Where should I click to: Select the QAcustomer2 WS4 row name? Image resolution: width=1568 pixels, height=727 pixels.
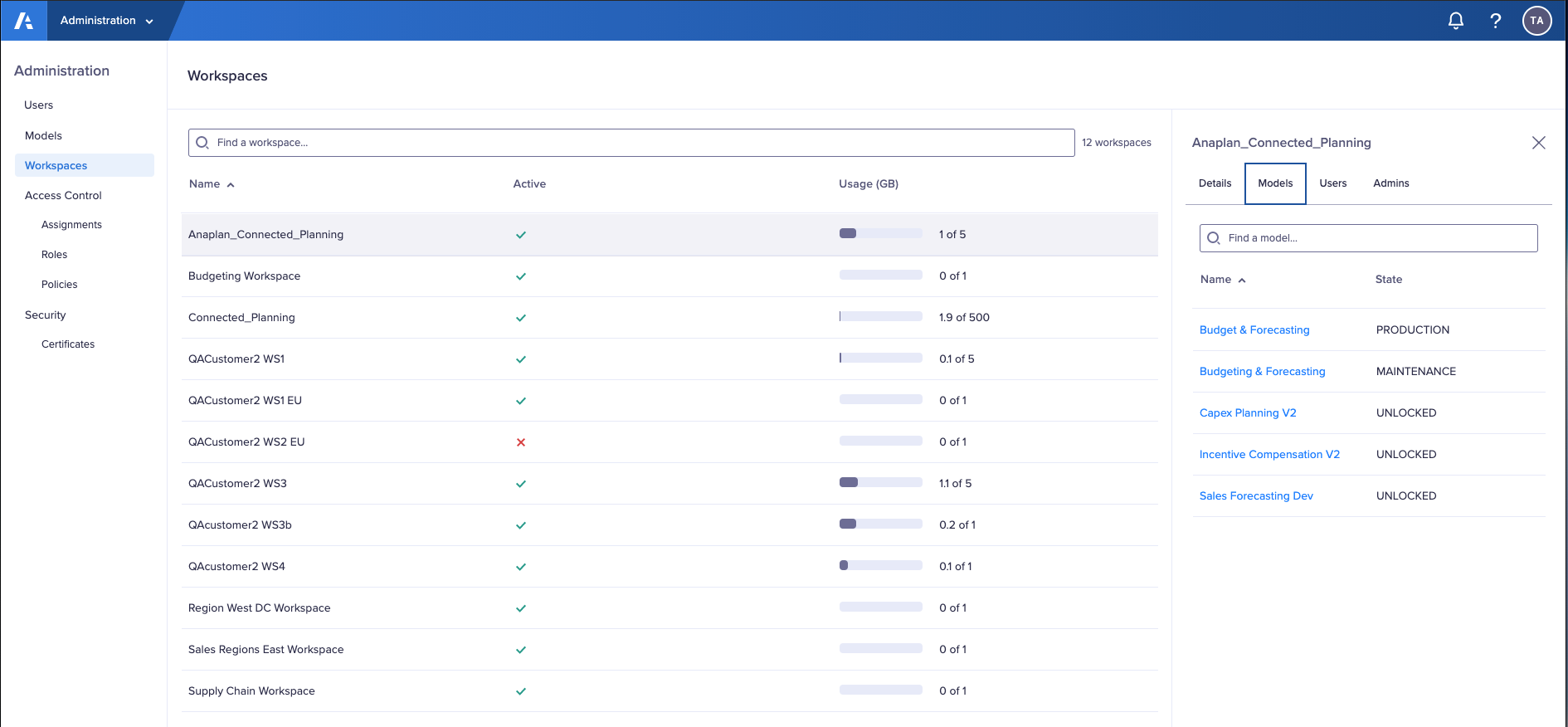[x=236, y=567]
